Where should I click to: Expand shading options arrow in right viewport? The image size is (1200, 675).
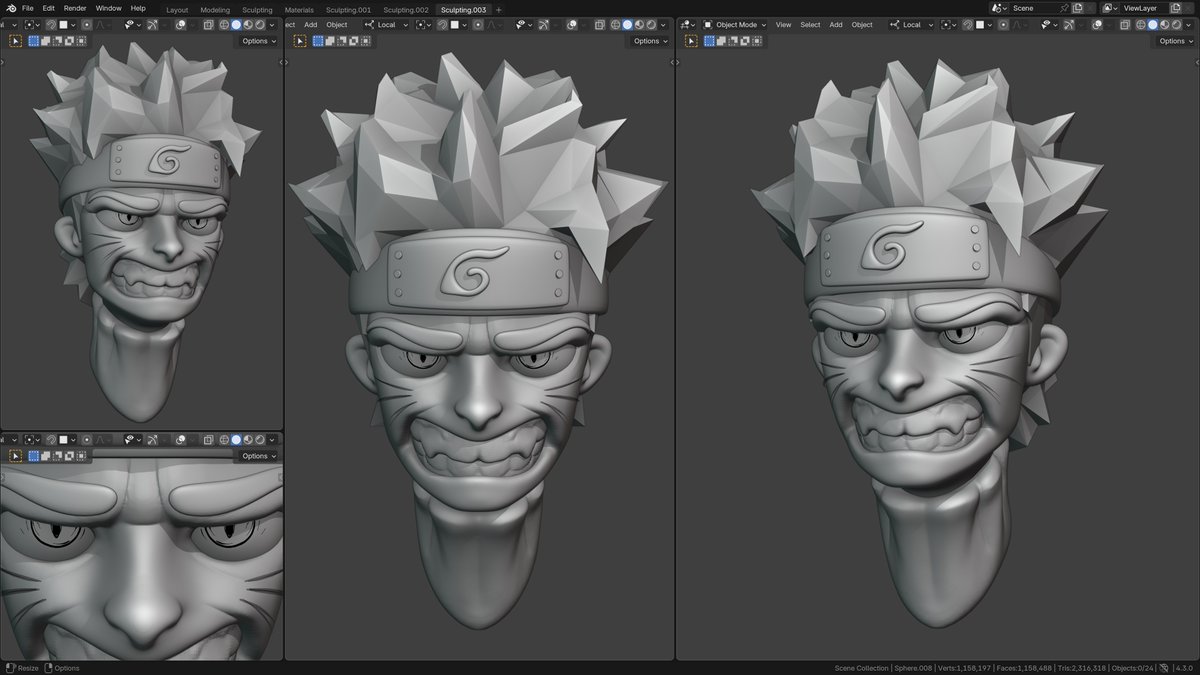pos(1188,25)
